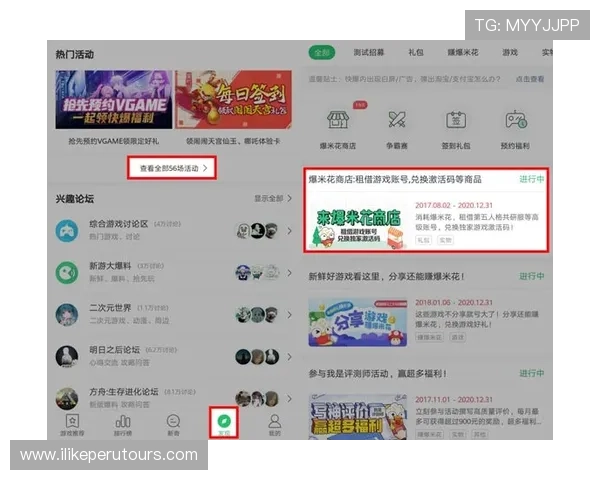The image size is (600, 480).
Task: Open 明日之后论坛 forum avatar
Action: tap(67, 356)
